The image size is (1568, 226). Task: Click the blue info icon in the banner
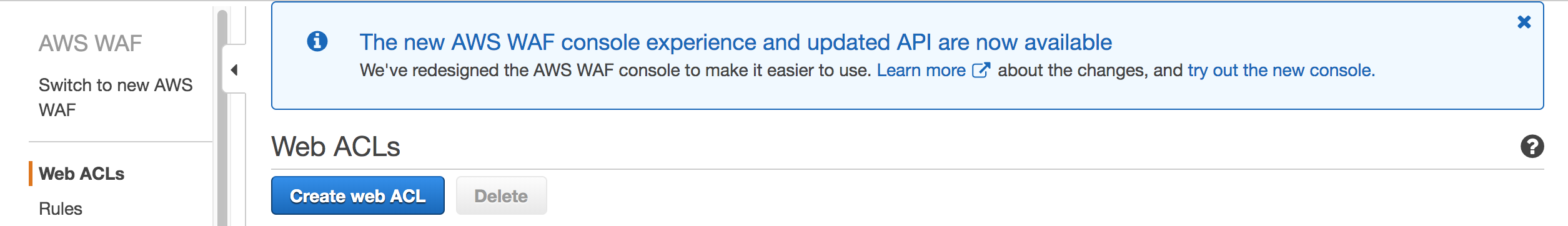point(317,41)
